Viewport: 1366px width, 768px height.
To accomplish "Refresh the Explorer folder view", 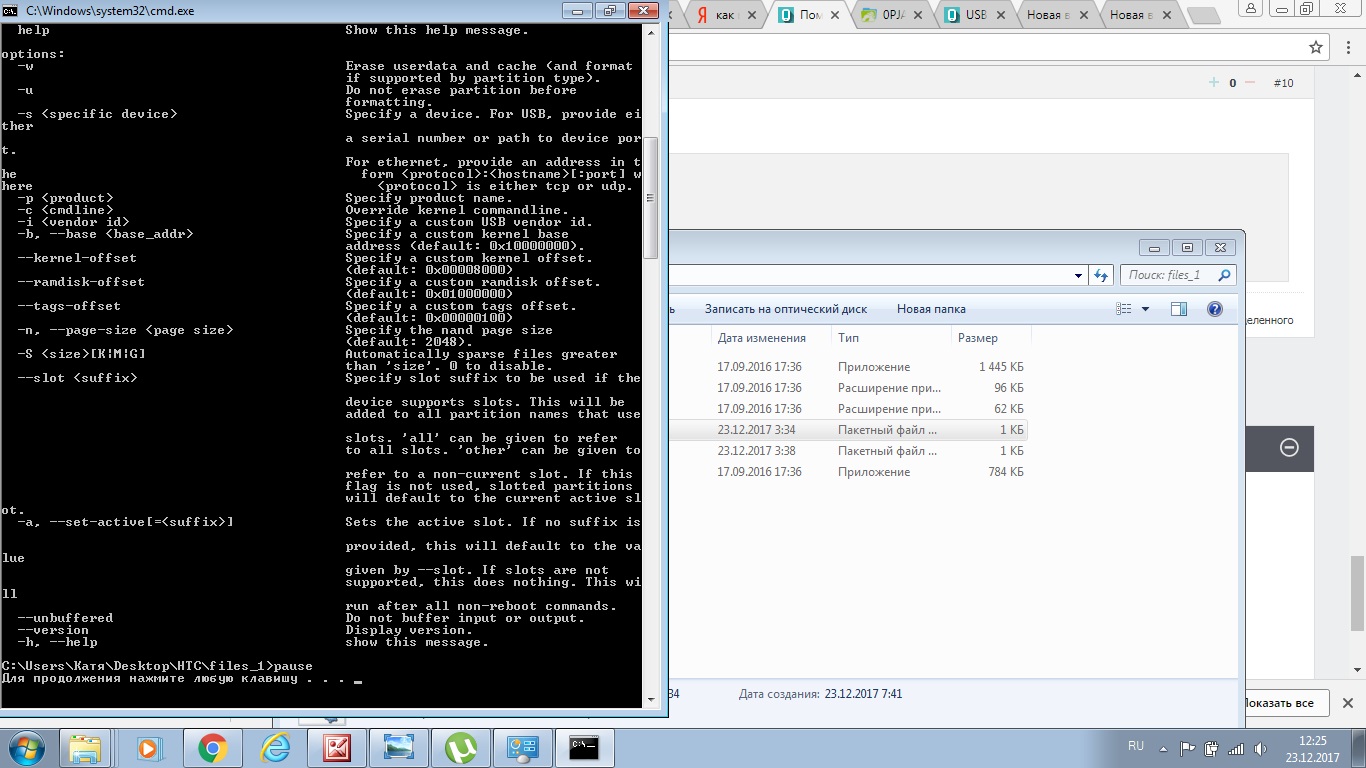I will [x=1101, y=275].
